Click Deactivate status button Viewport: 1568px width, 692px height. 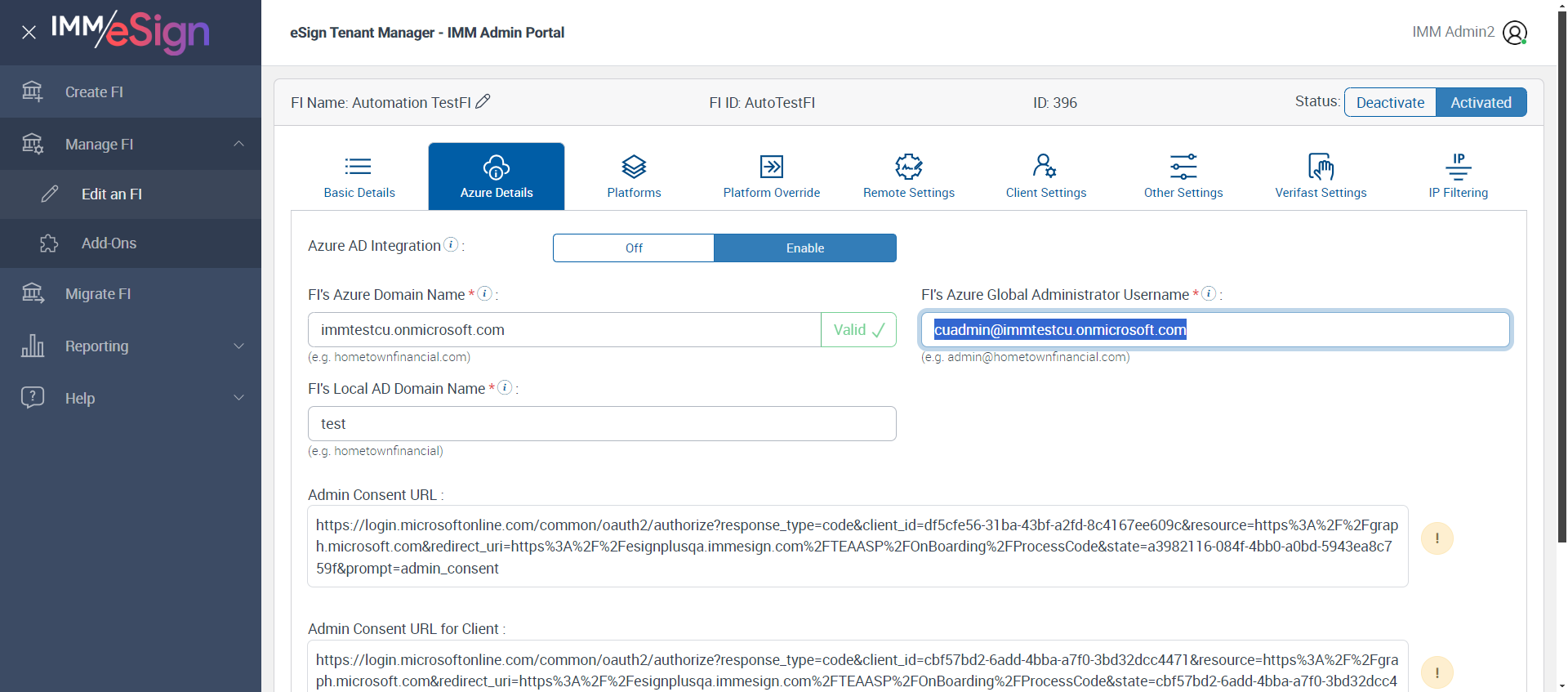click(x=1390, y=102)
